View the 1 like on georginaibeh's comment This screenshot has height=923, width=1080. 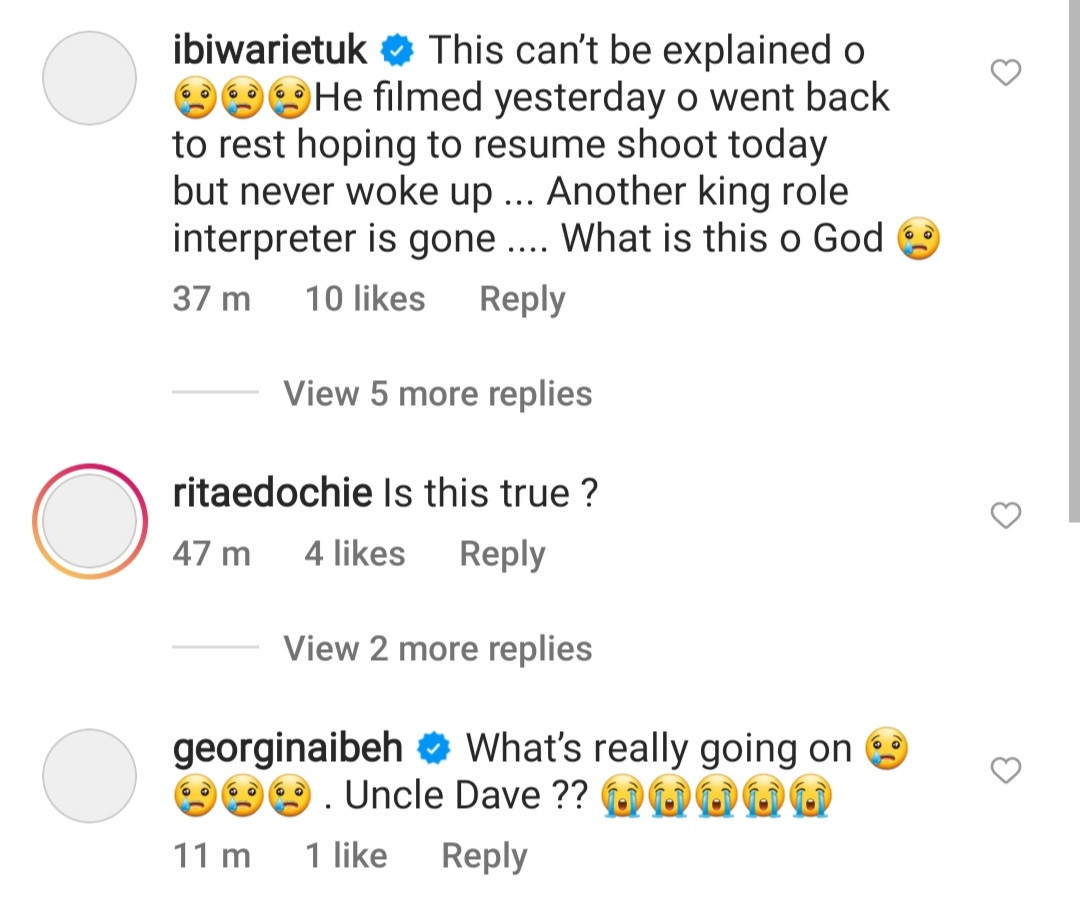[x=345, y=856]
